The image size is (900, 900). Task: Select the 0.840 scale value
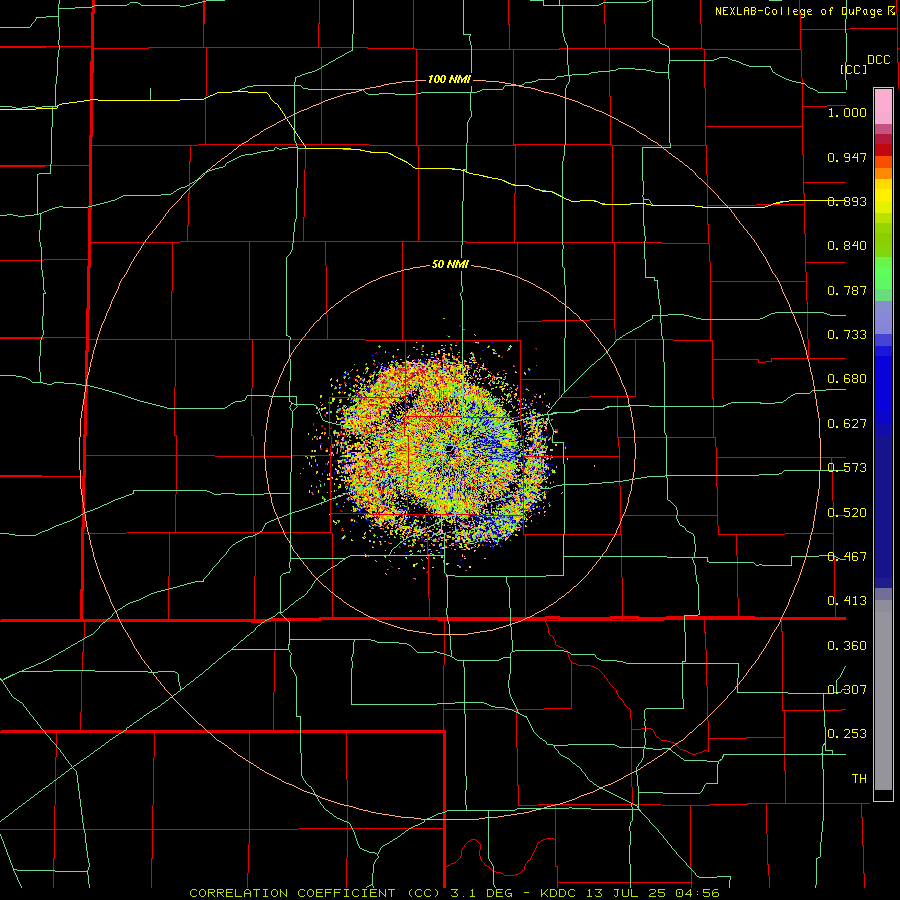[x=847, y=246]
